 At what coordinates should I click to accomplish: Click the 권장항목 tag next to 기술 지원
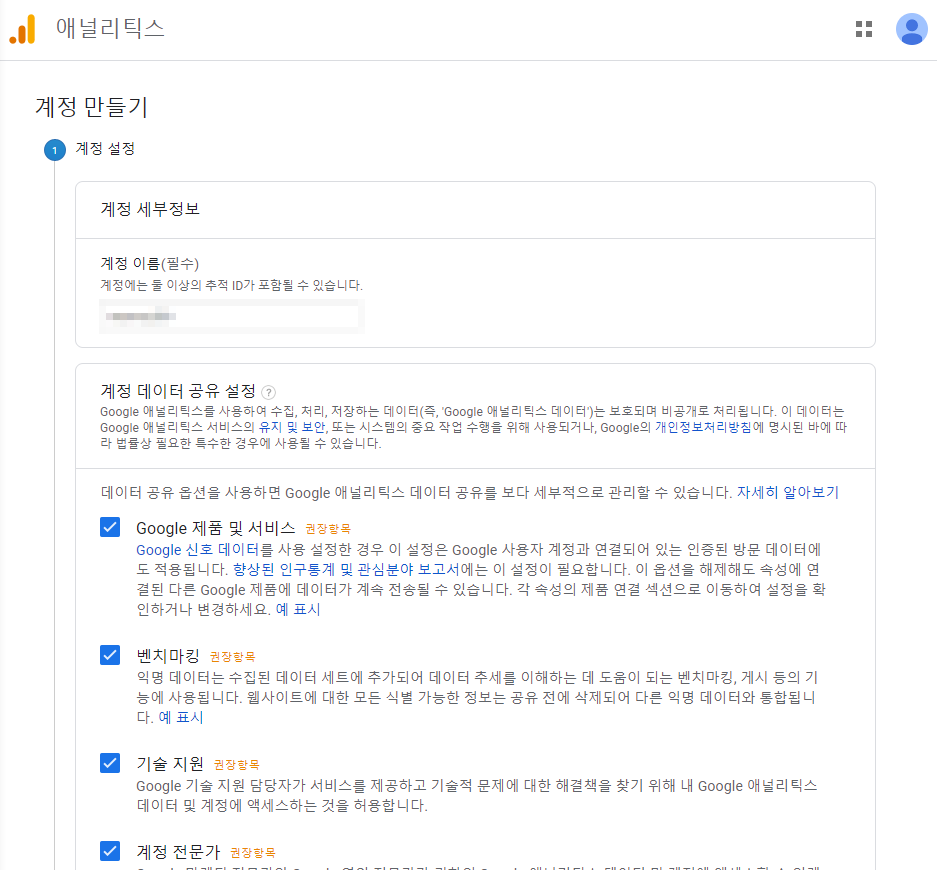pos(237,765)
